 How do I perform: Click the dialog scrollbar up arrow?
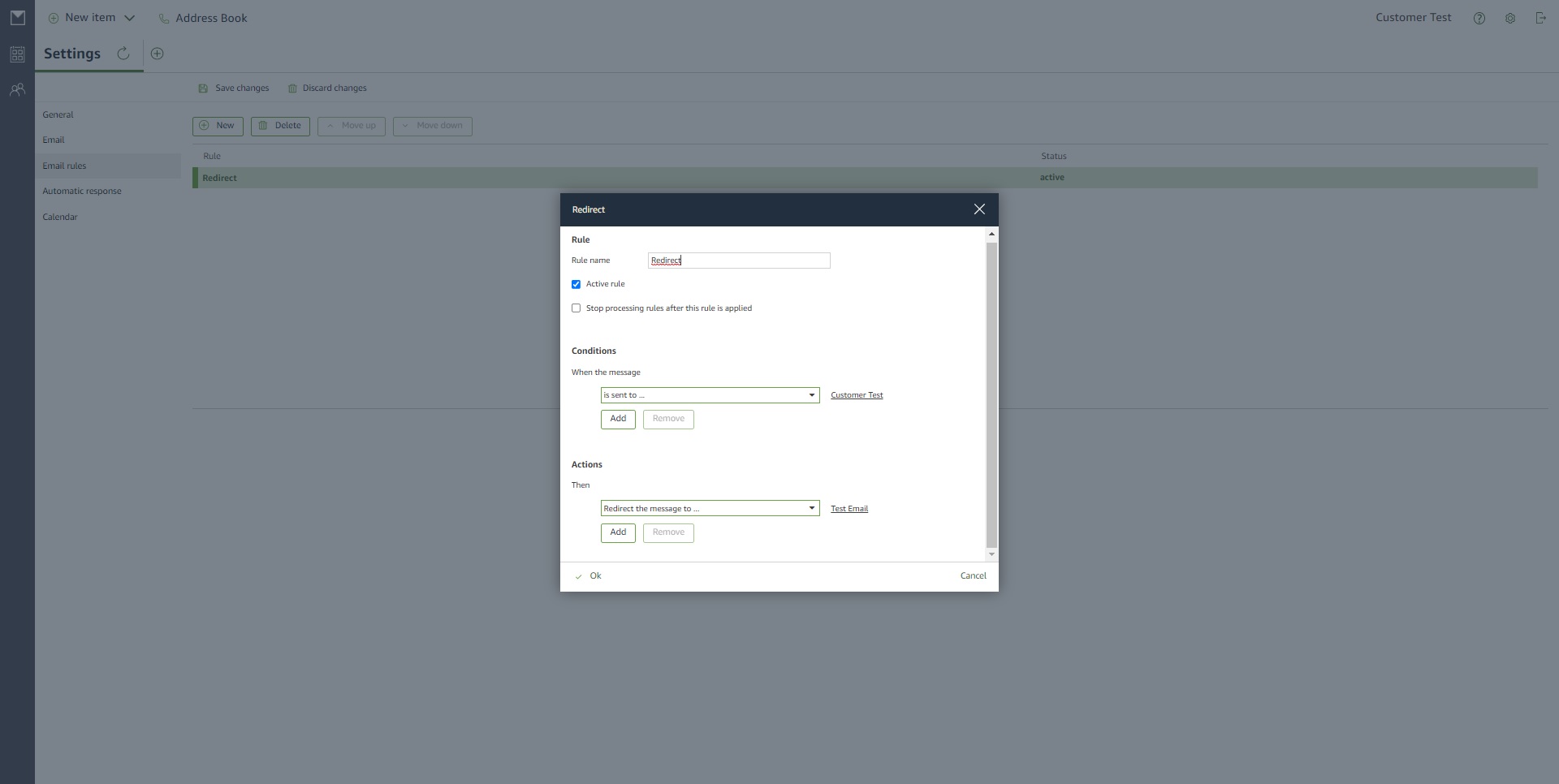click(x=991, y=234)
